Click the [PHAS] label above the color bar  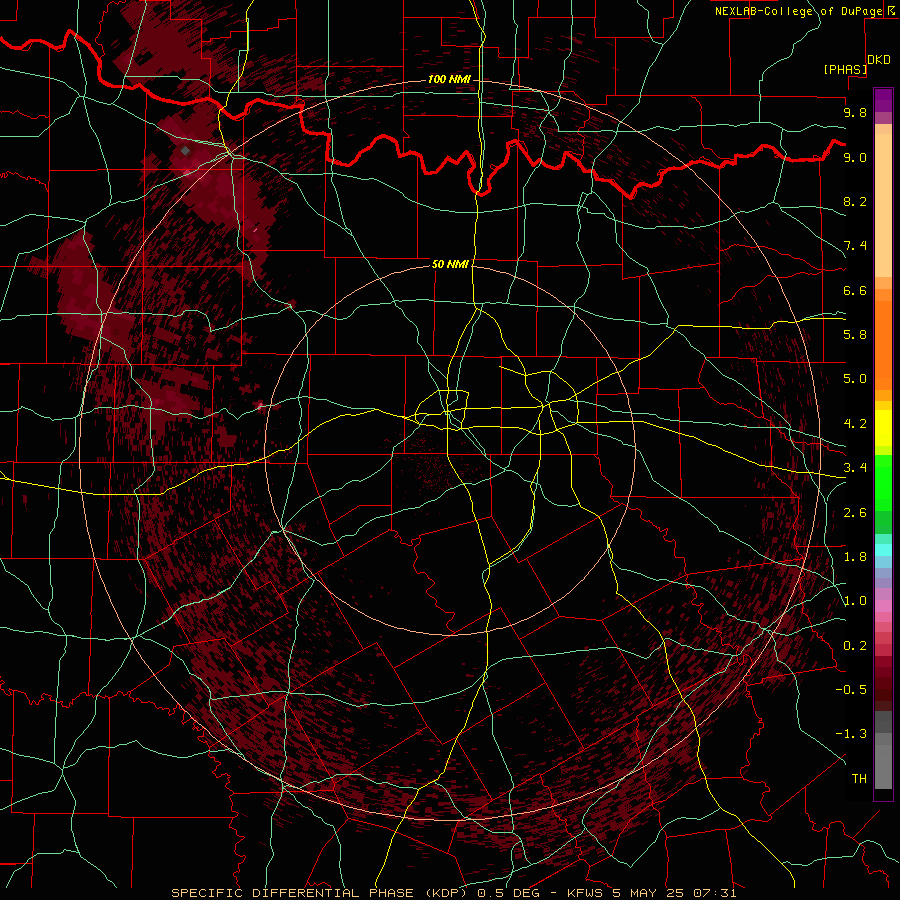[x=845, y=69]
